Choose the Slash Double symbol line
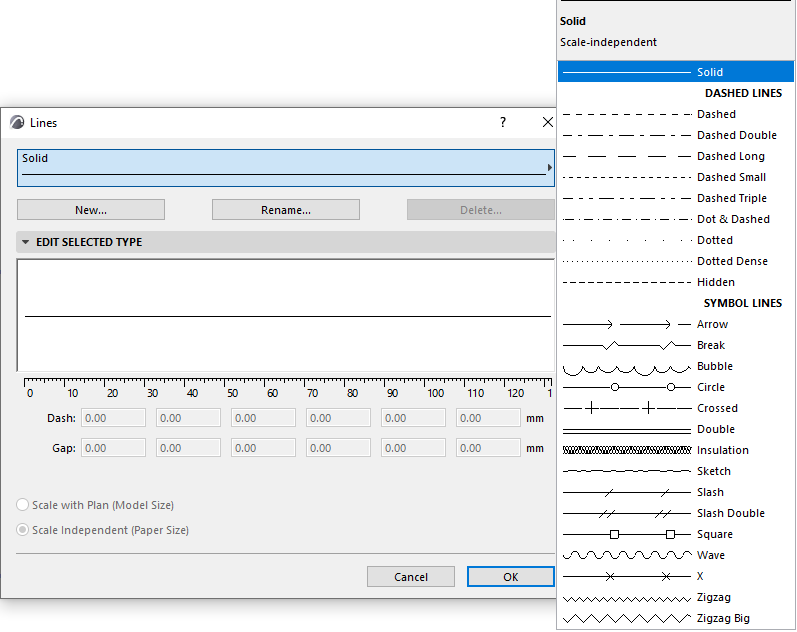 (x=676, y=513)
